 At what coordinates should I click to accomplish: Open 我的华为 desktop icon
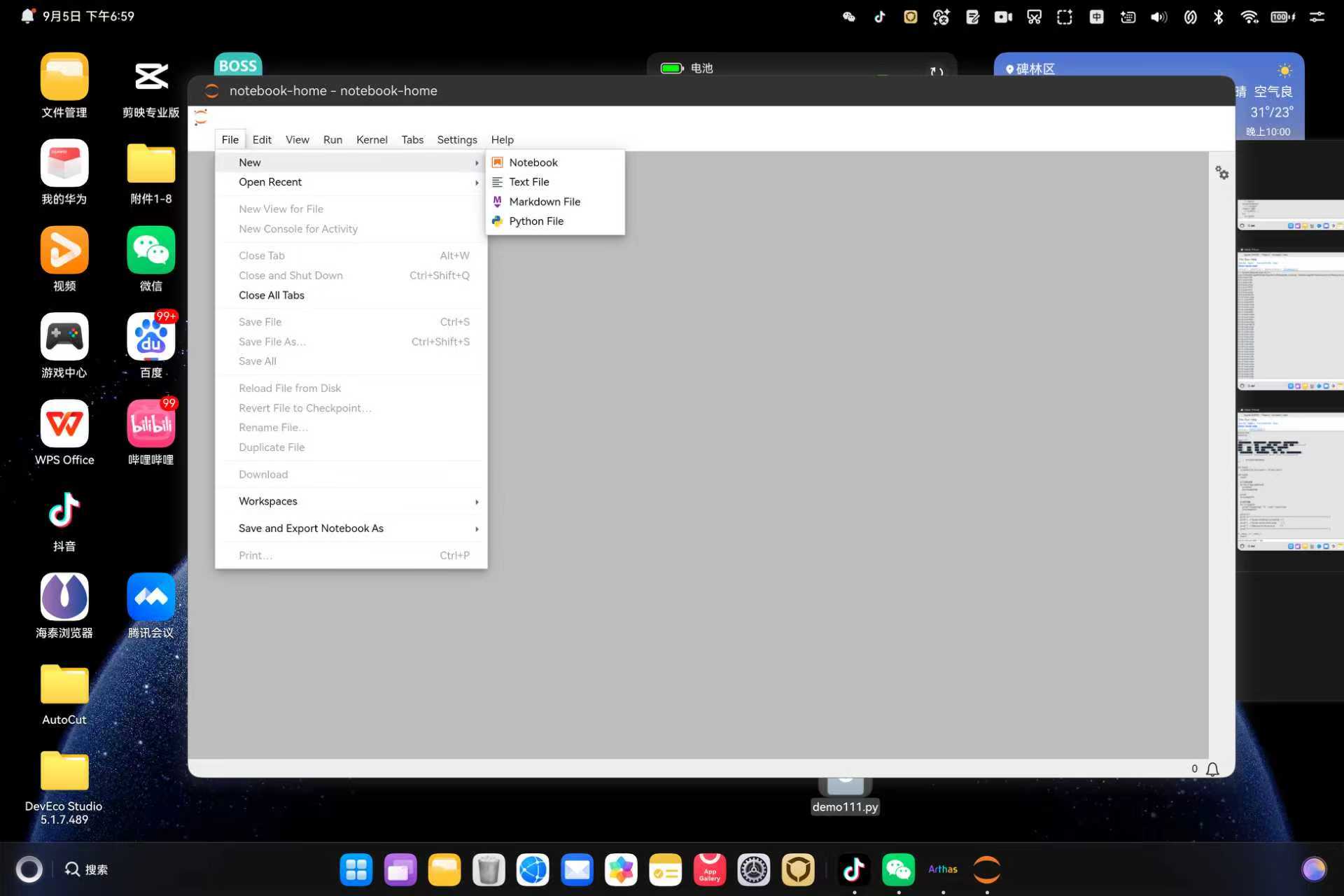[x=64, y=172]
